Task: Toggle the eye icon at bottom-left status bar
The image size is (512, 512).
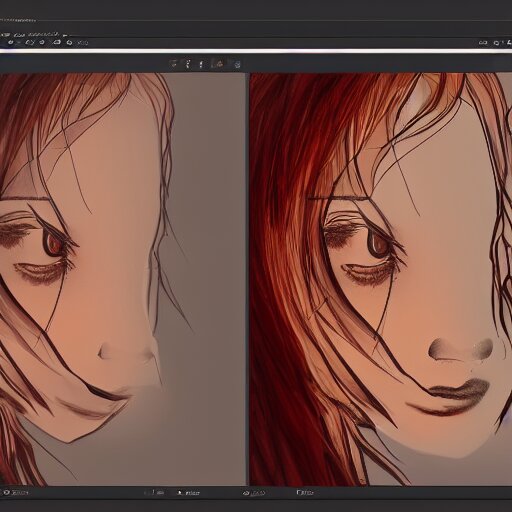Action: click(x=7, y=492)
